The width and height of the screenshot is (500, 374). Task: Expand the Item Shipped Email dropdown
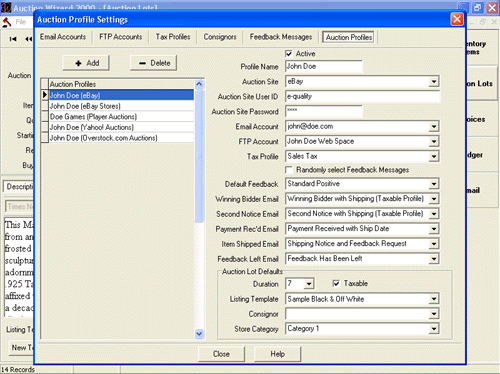[x=434, y=244]
